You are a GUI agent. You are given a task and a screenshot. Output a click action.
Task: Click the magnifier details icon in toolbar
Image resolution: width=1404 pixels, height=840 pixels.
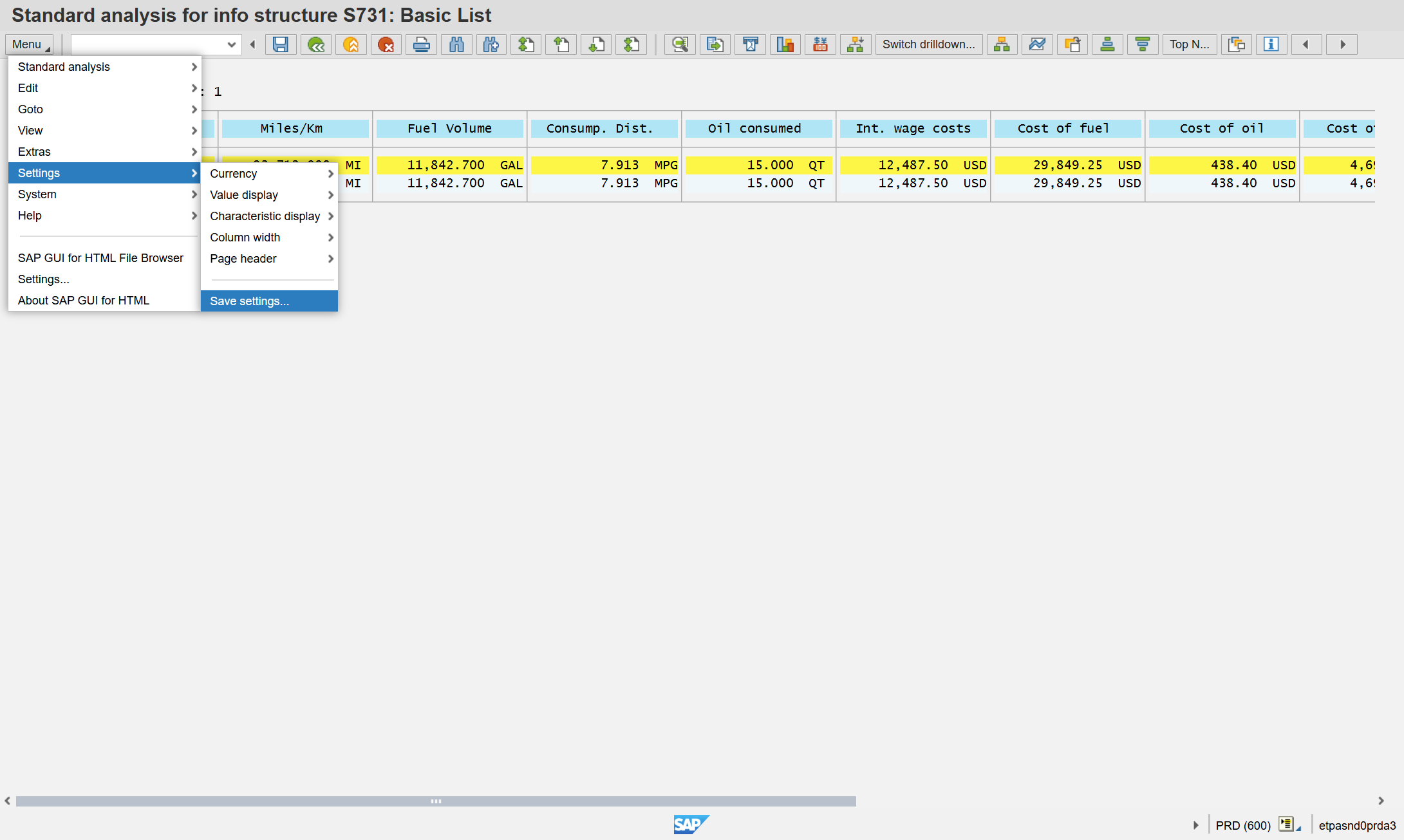[x=680, y=44]
